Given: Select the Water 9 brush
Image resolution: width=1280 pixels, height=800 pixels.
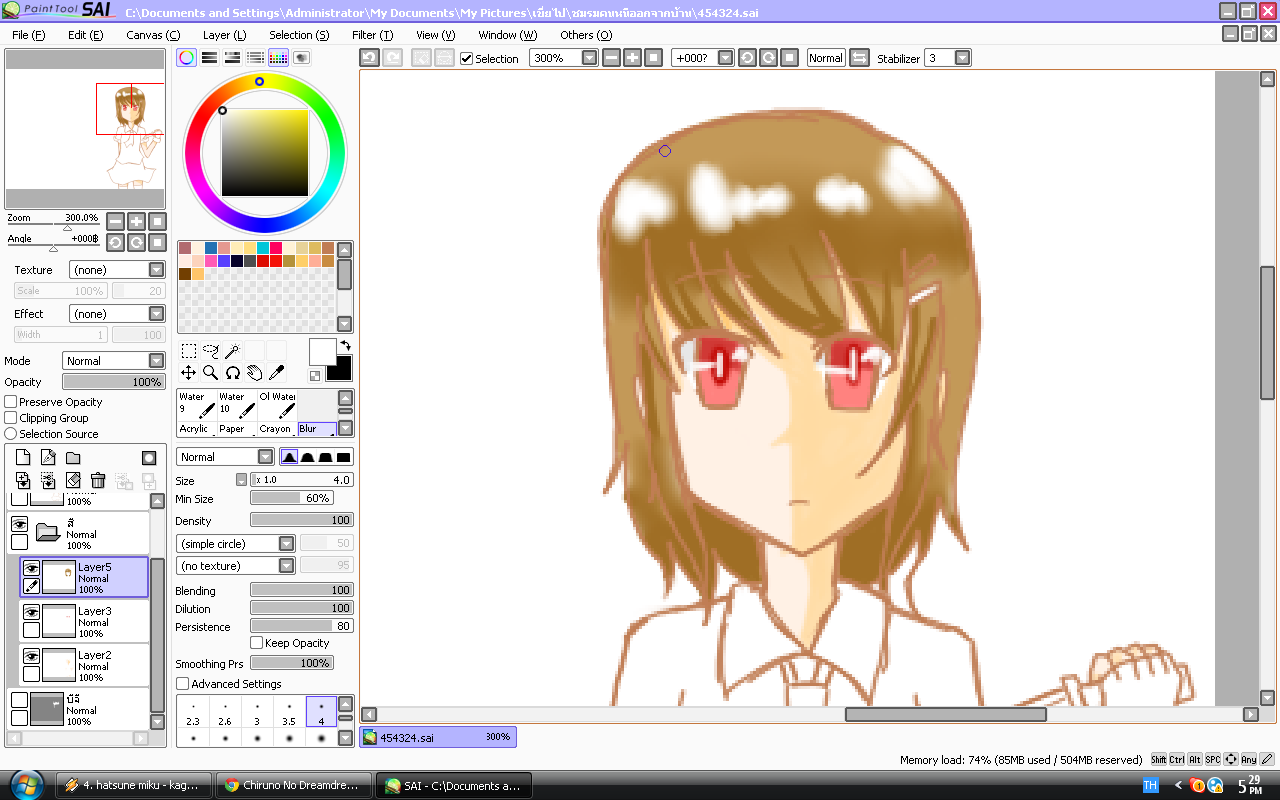Looking at the screenshot, I should [x=197, y=406].
